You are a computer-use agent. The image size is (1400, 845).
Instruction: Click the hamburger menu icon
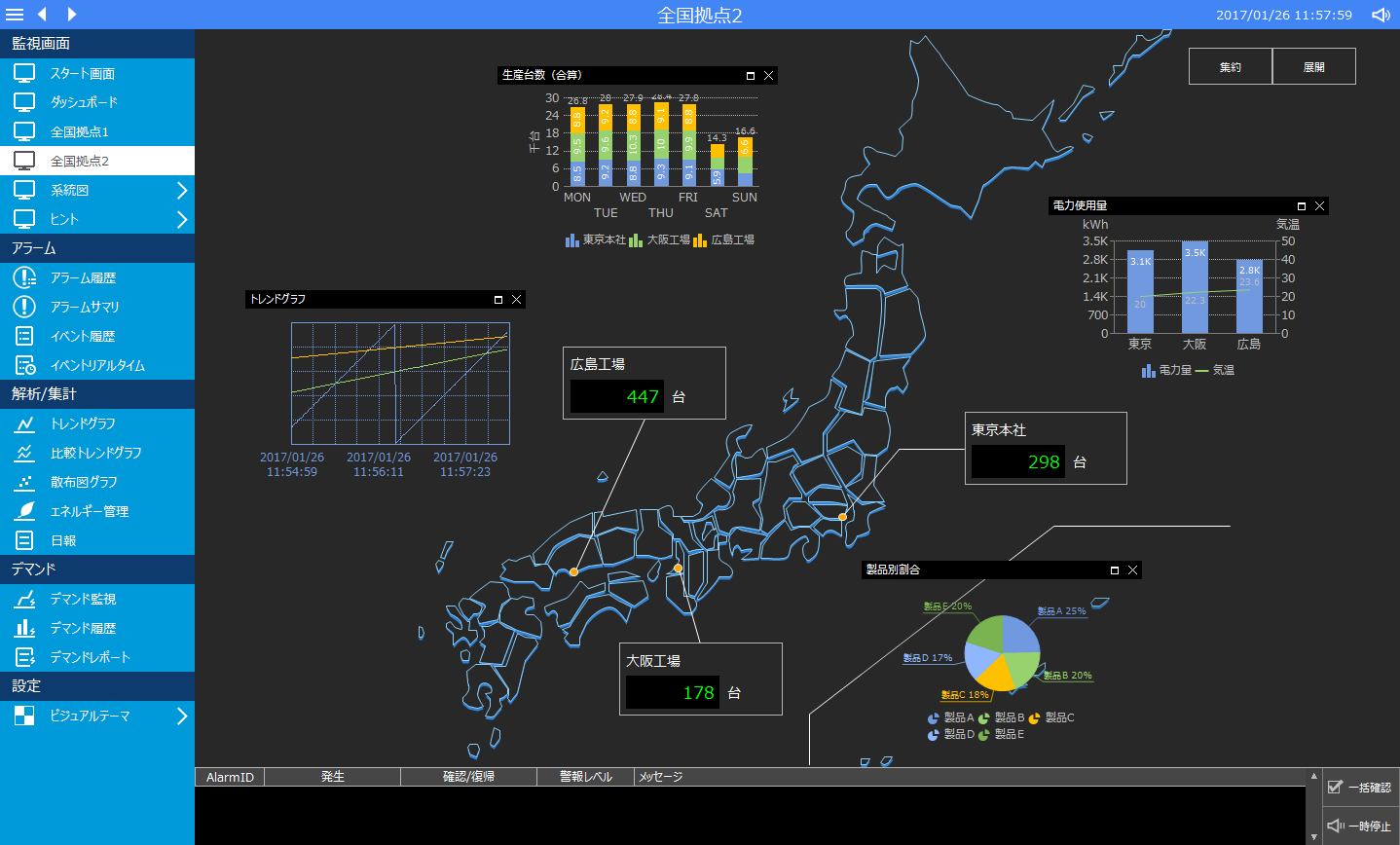point(15,15)
